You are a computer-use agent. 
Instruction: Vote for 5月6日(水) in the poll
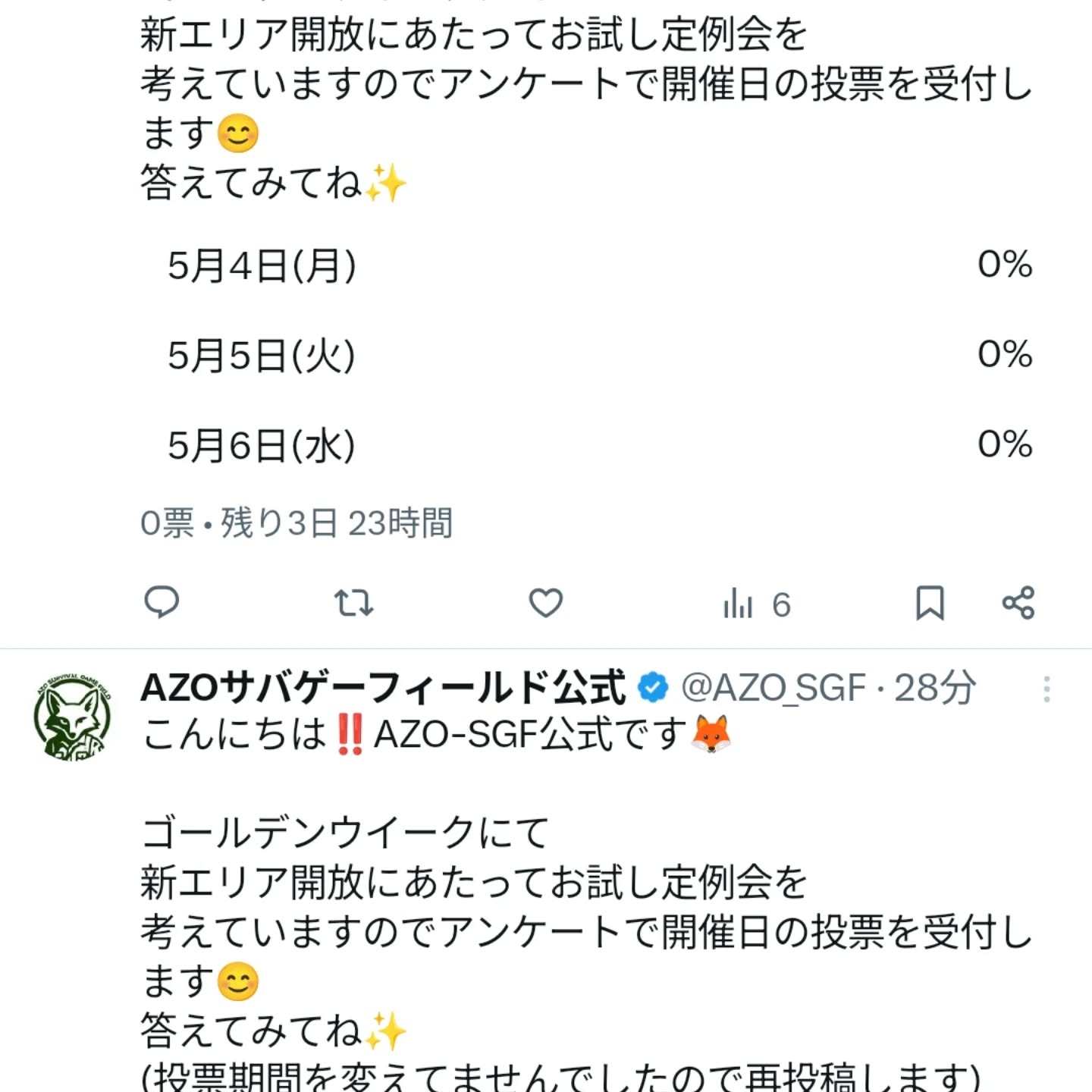[531, 446]
